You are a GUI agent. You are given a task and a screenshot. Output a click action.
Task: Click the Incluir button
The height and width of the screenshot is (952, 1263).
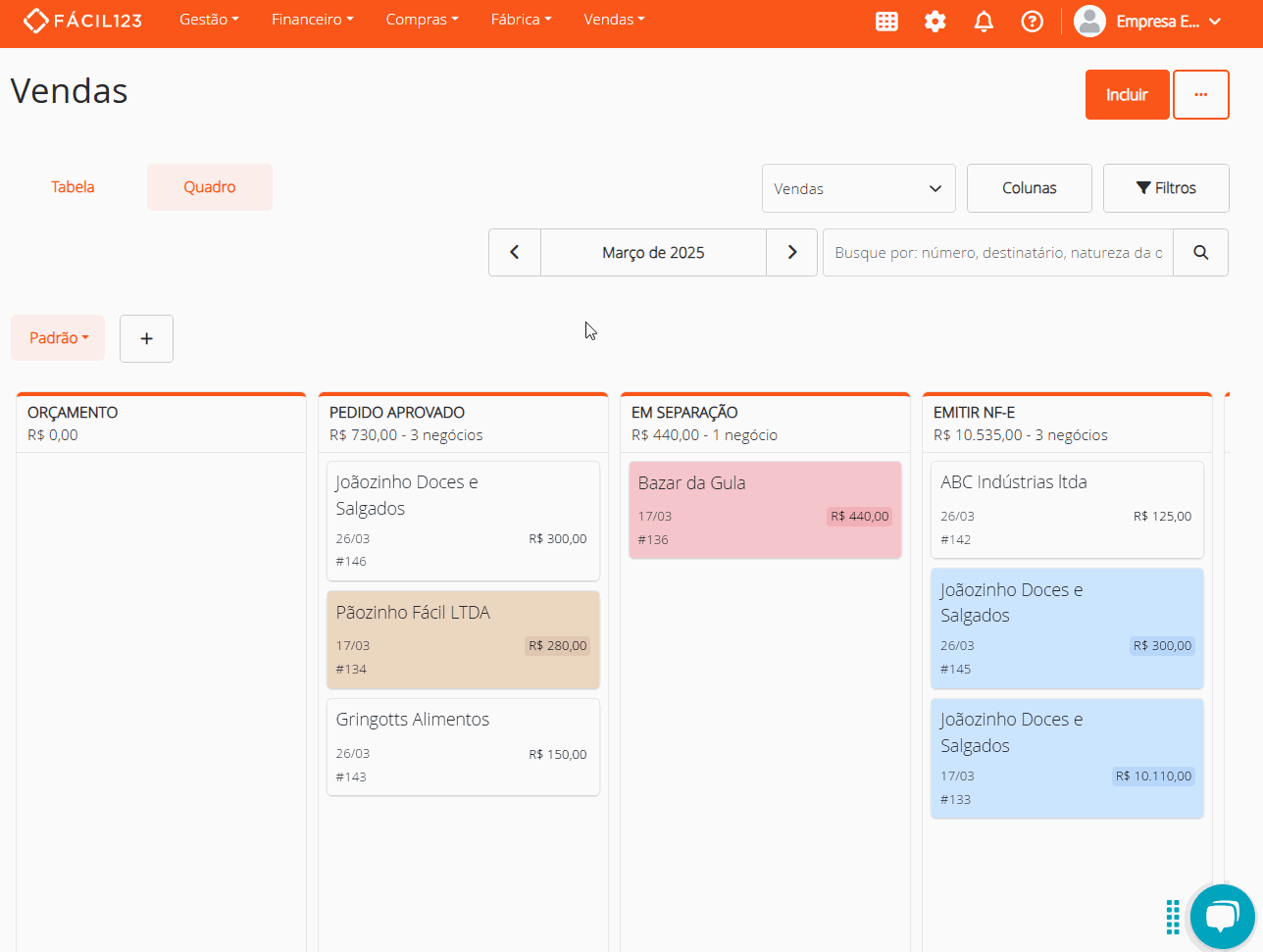1127,95
